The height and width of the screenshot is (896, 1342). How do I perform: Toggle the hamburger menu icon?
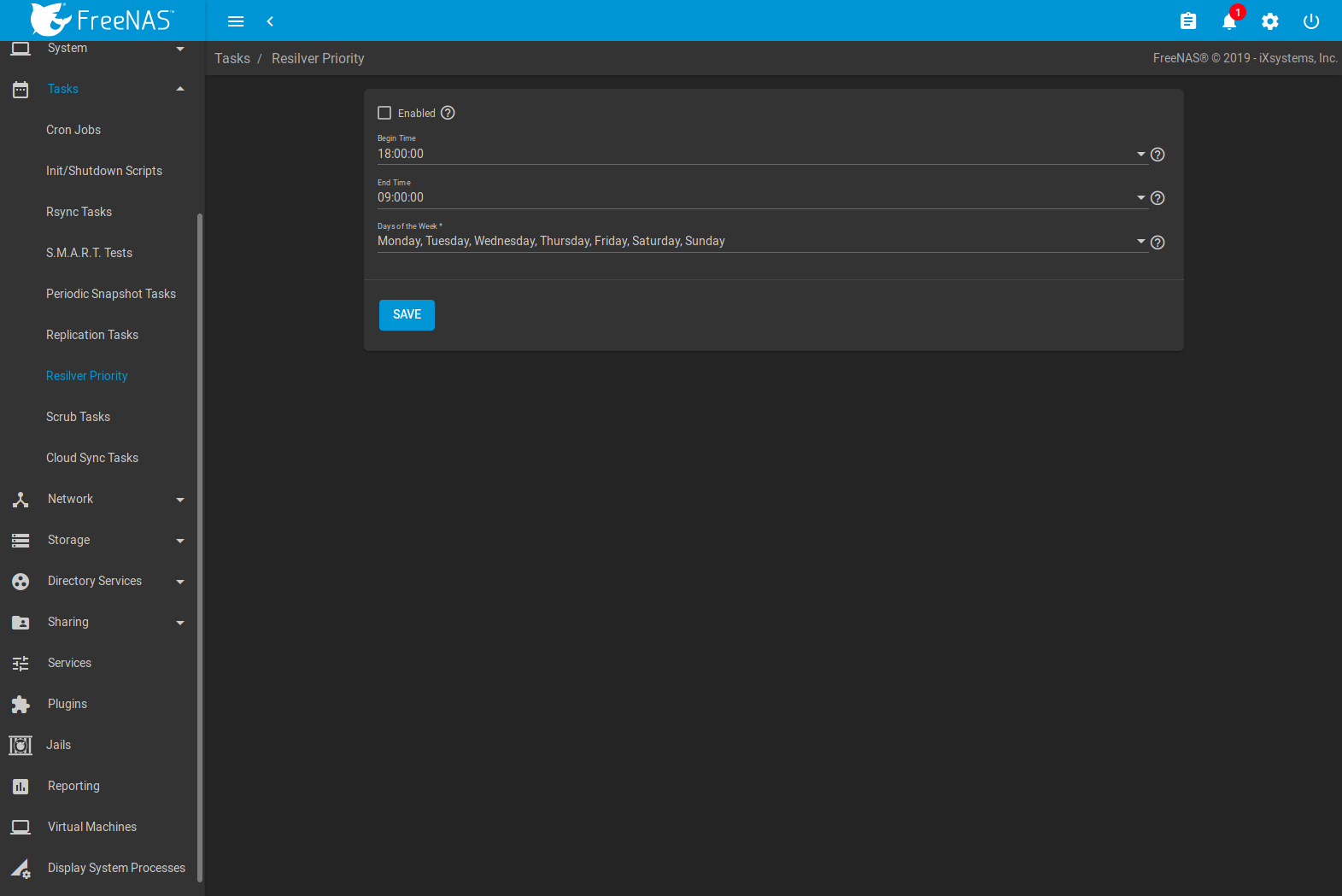pyautogui.click(x=236, y=21)
